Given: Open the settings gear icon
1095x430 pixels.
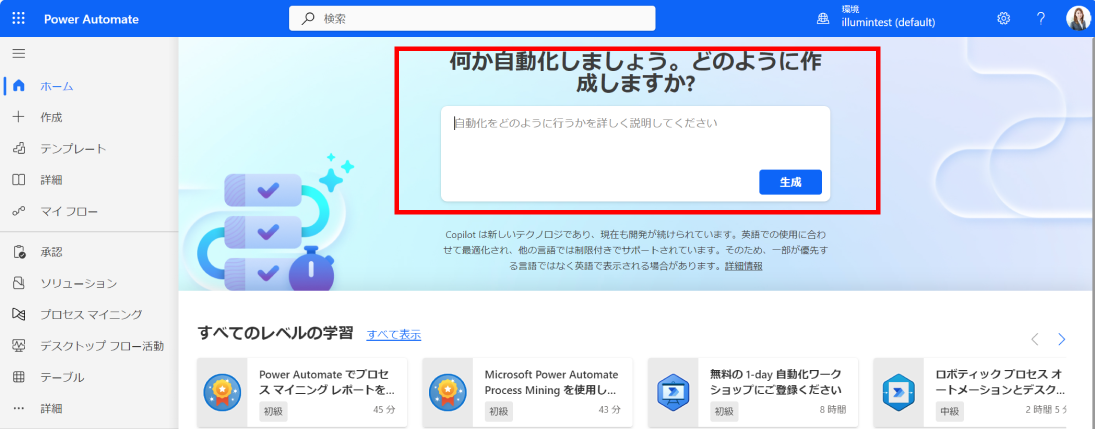Looking at the screenshot, I should (x=1004, y=19).
